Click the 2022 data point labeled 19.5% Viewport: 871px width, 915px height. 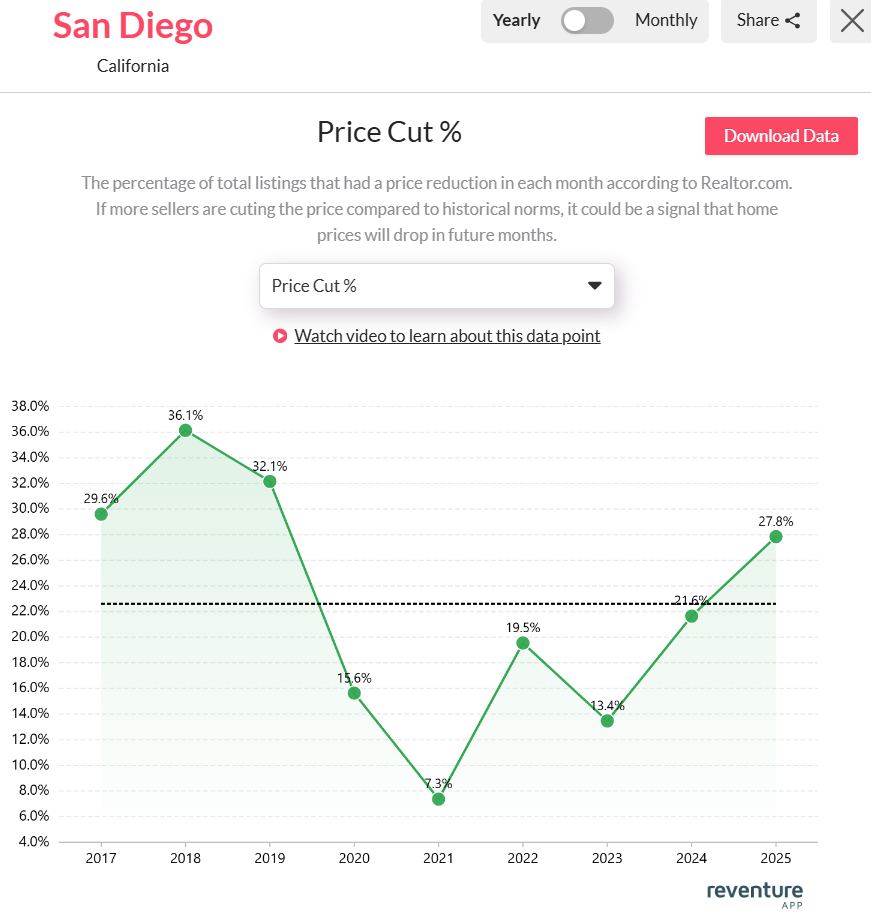pos(523,643)
